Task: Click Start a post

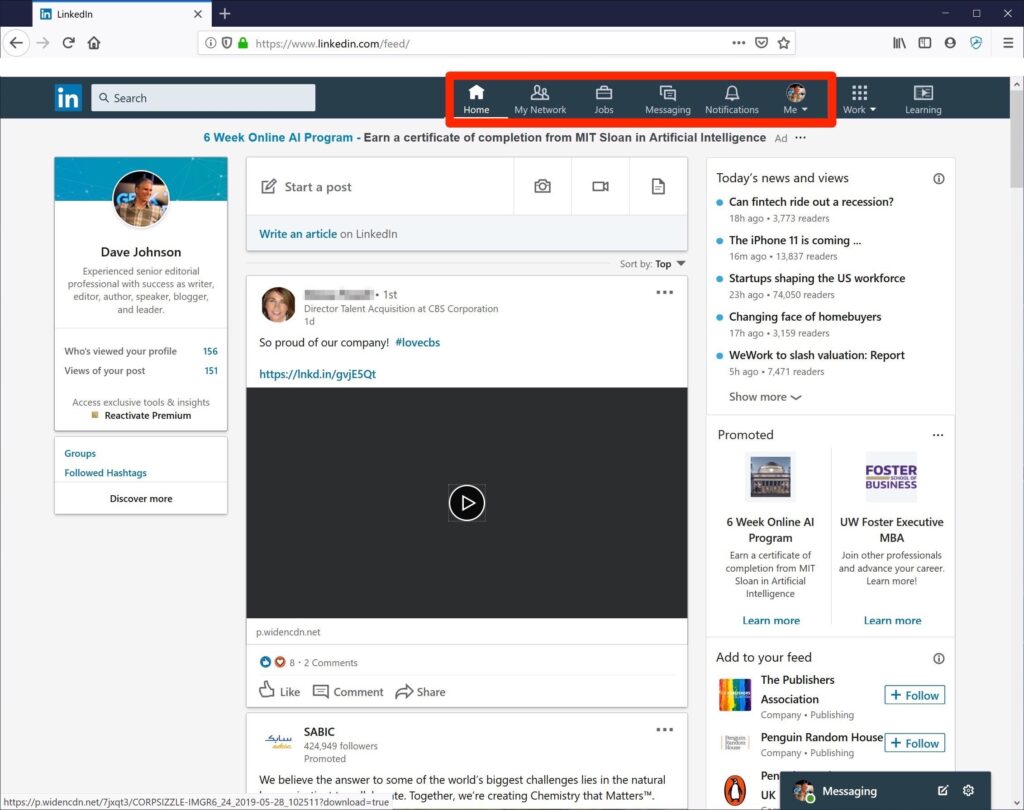Action: click(x=317, y=187)
